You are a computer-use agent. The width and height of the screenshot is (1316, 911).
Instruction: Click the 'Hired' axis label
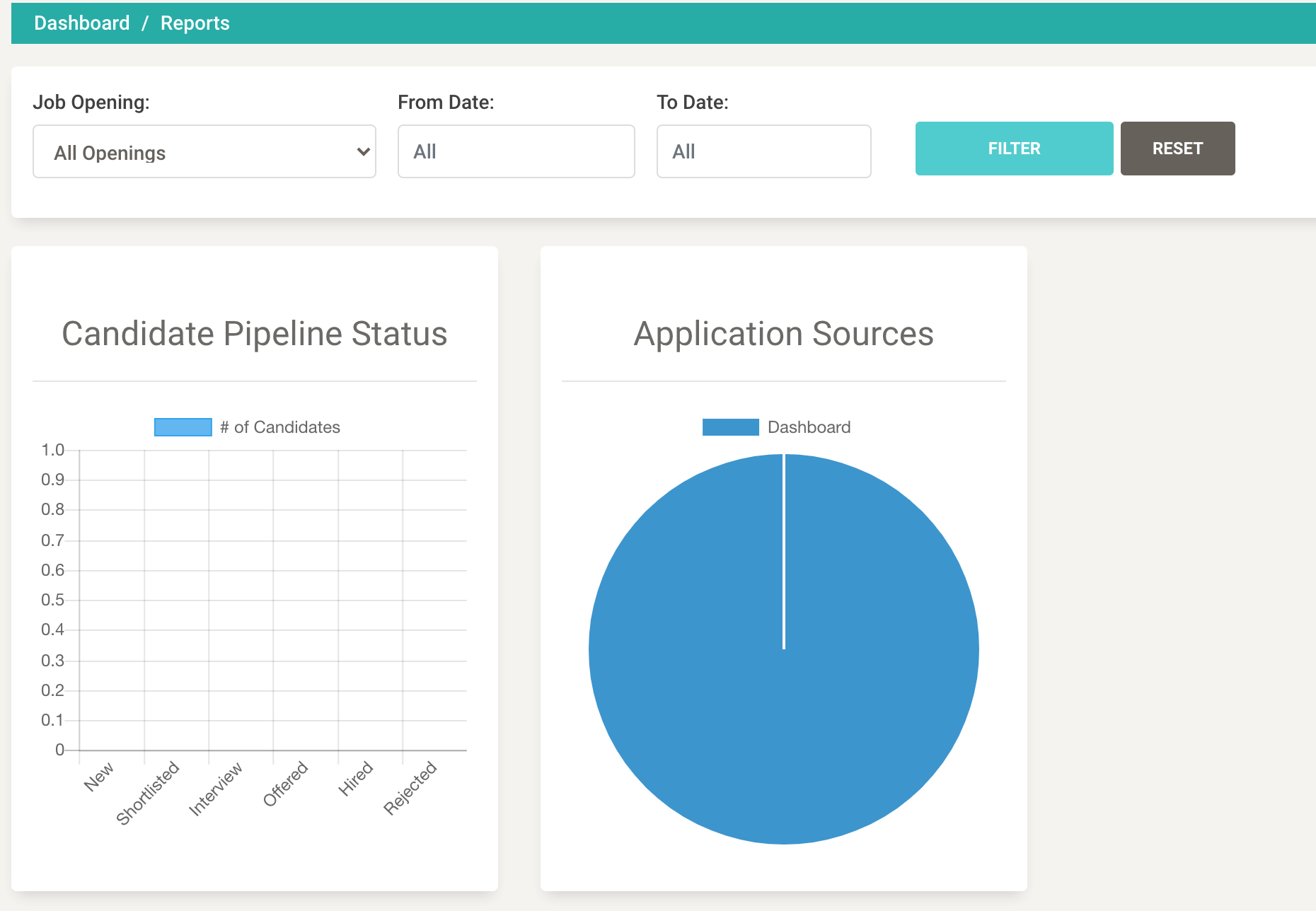pos(355,778)
